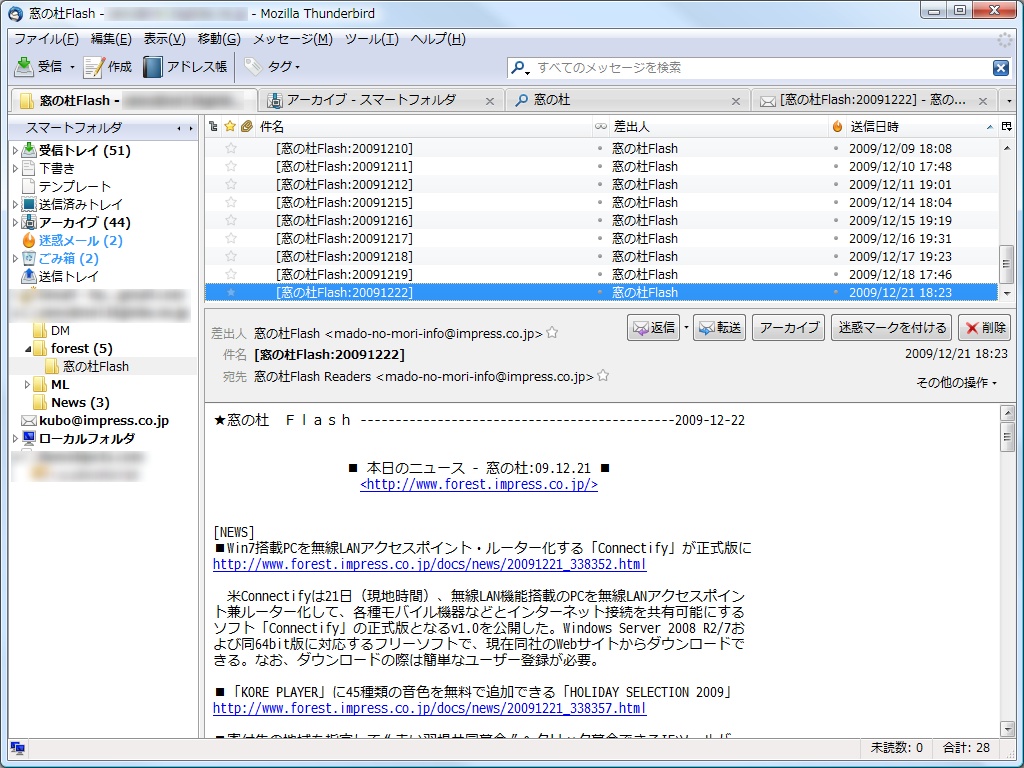Star the [窓の杜Flash:20091217] message
This screenshot has height=768, width=1024.
[x=231, y=238]
